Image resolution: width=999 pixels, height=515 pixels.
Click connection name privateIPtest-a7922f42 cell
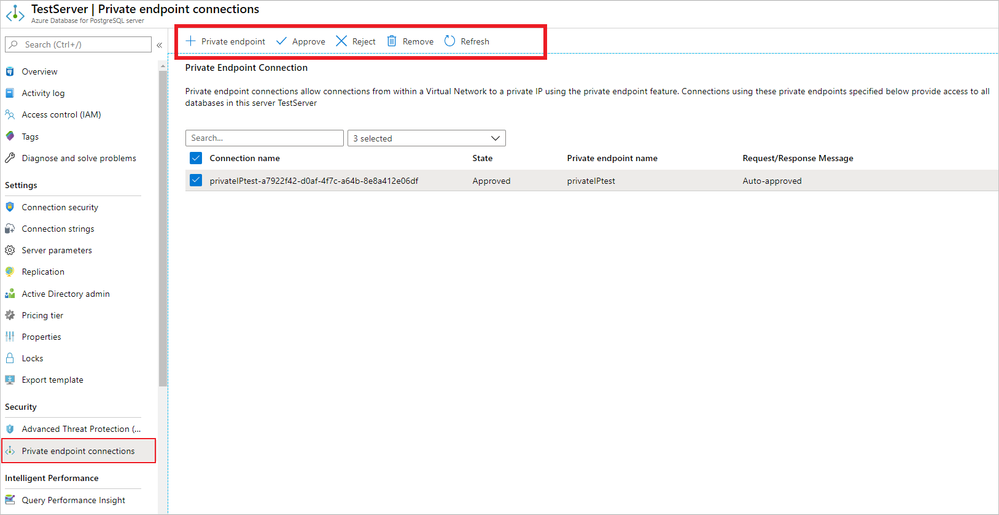click(x=314, y=181)
